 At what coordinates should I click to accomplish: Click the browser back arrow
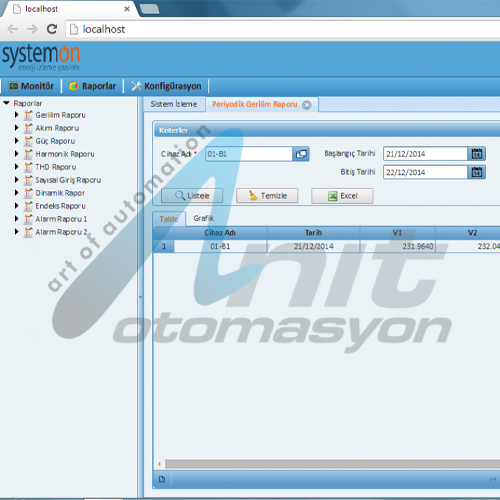pos(12,29)
